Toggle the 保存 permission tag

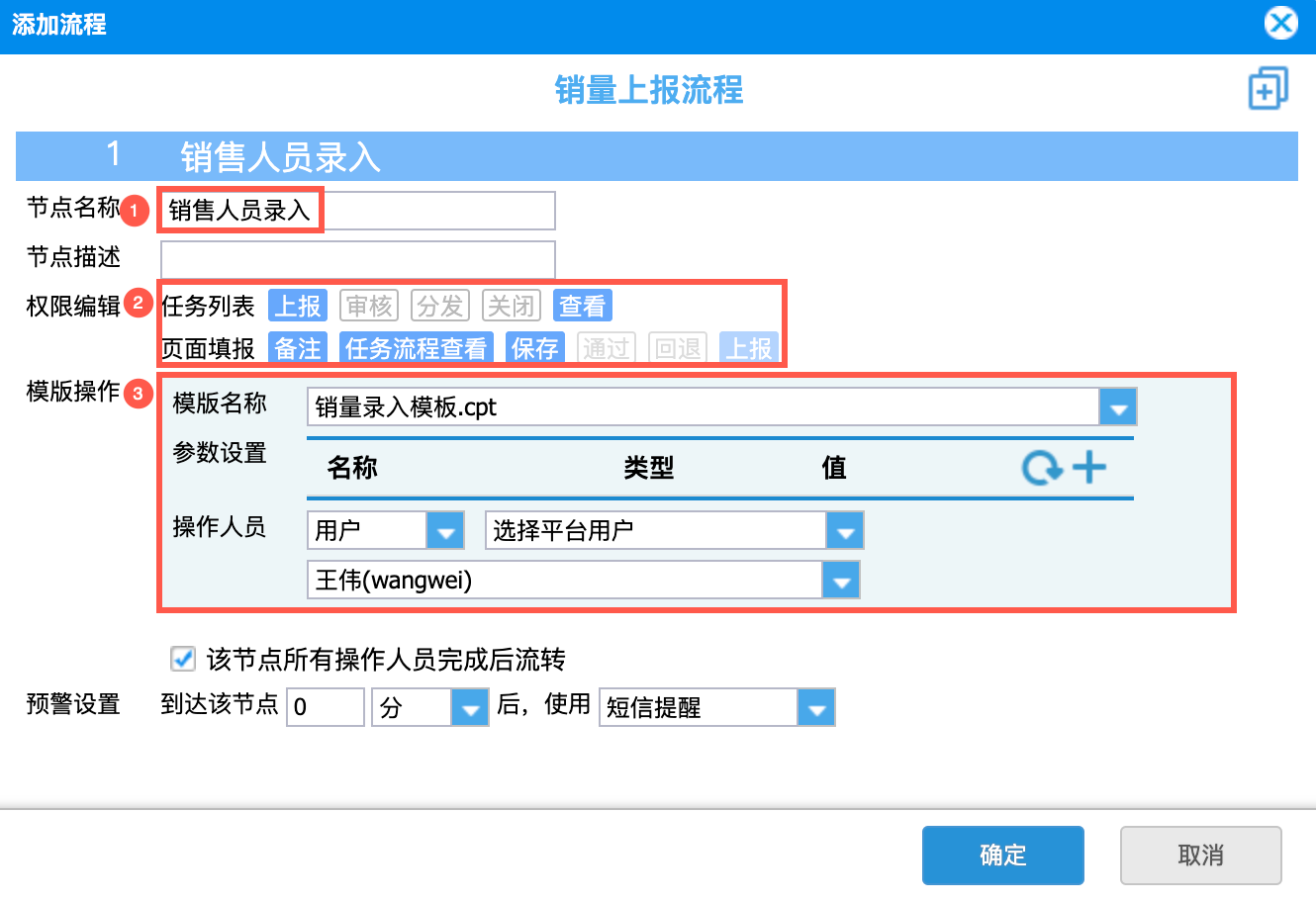point(535,348)
